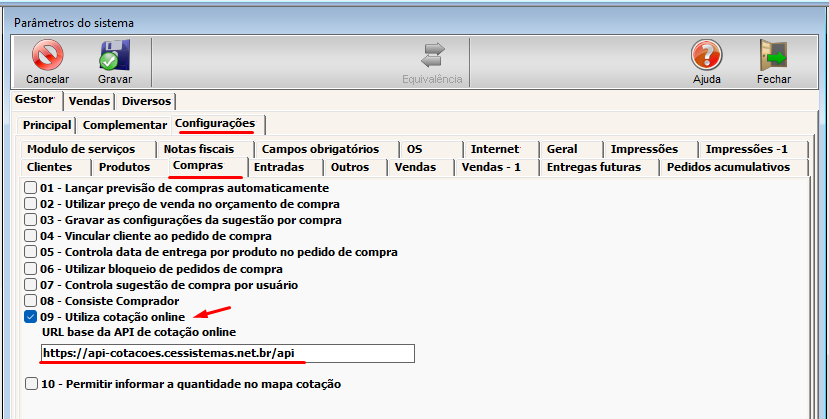Enable 08 Consiste Comprador option
The width and height of the screenshot is (829, 419).
click(x=31, y=301)
